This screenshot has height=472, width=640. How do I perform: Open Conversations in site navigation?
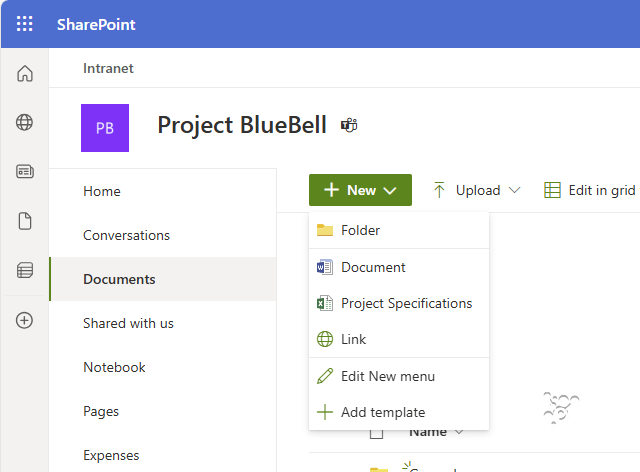pos(126,235)
